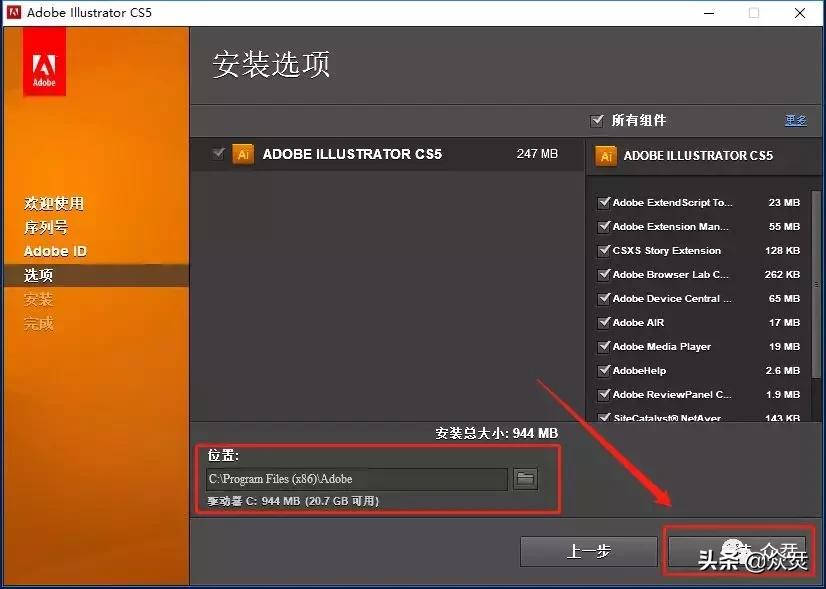The image size is (826, 589).
Task: Click the 上一步 button
Action: click(588, 551)
